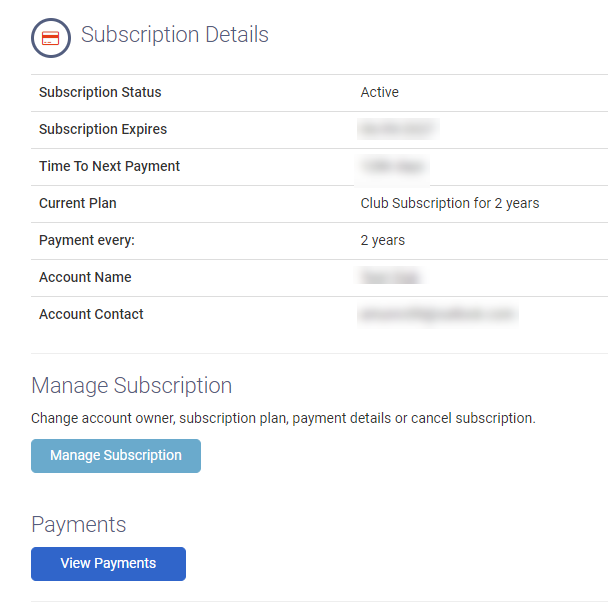The image size is (608, 604).
Task: Select the Subscription Details heading
Action: tap(174, 35)
